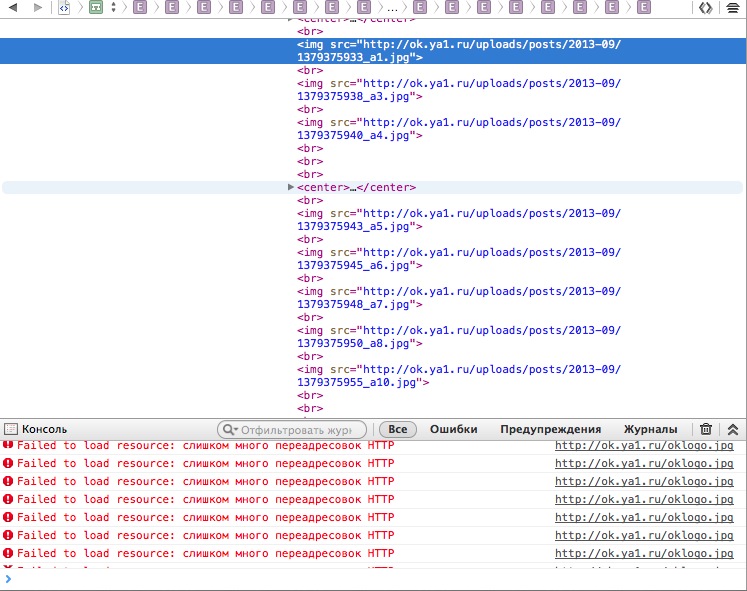Click the green DOM tree breadcrumb icon
747x591 pixels.
[x=95, y=7]
